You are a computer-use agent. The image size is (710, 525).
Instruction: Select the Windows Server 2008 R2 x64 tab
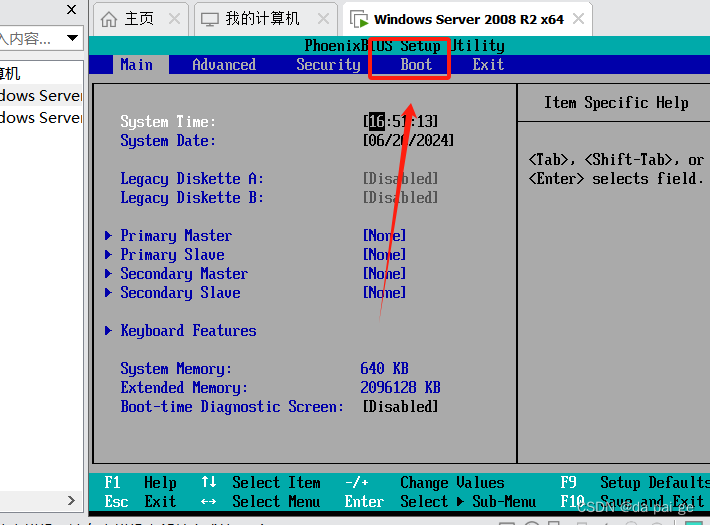pyautogui.click(x=468, y=19)
